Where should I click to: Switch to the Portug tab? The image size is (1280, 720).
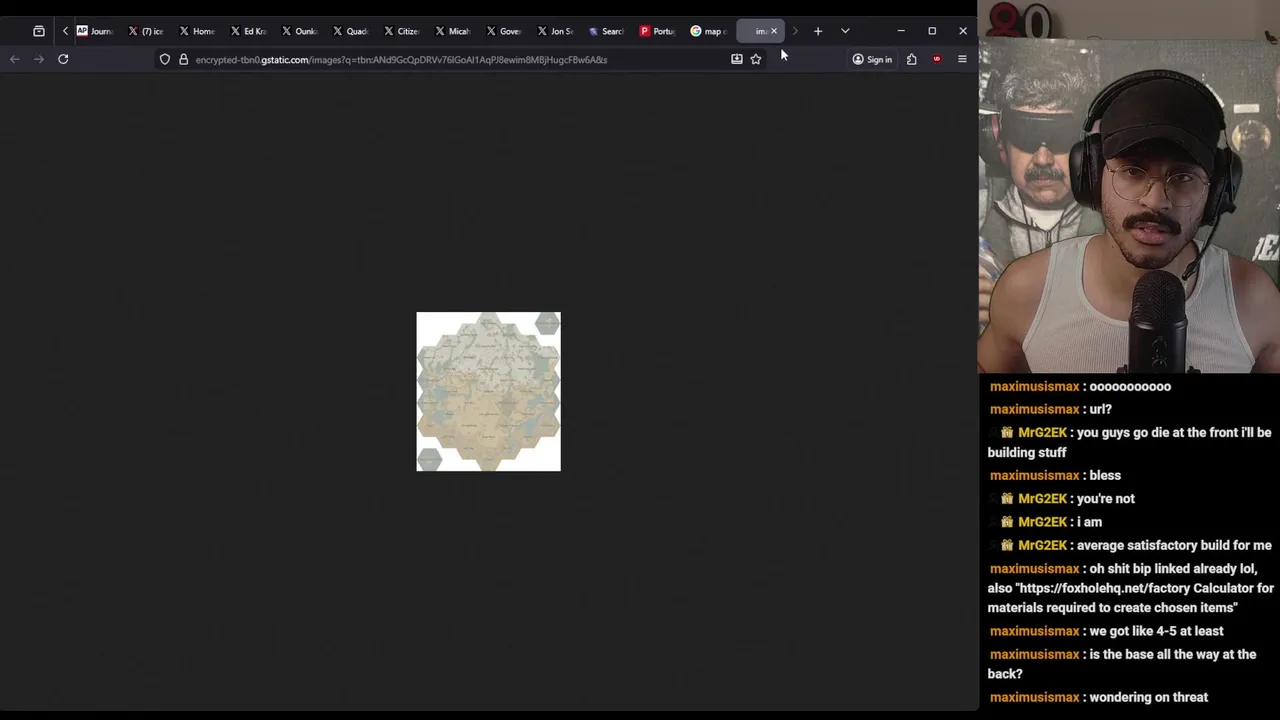click(x=657, y=31)
